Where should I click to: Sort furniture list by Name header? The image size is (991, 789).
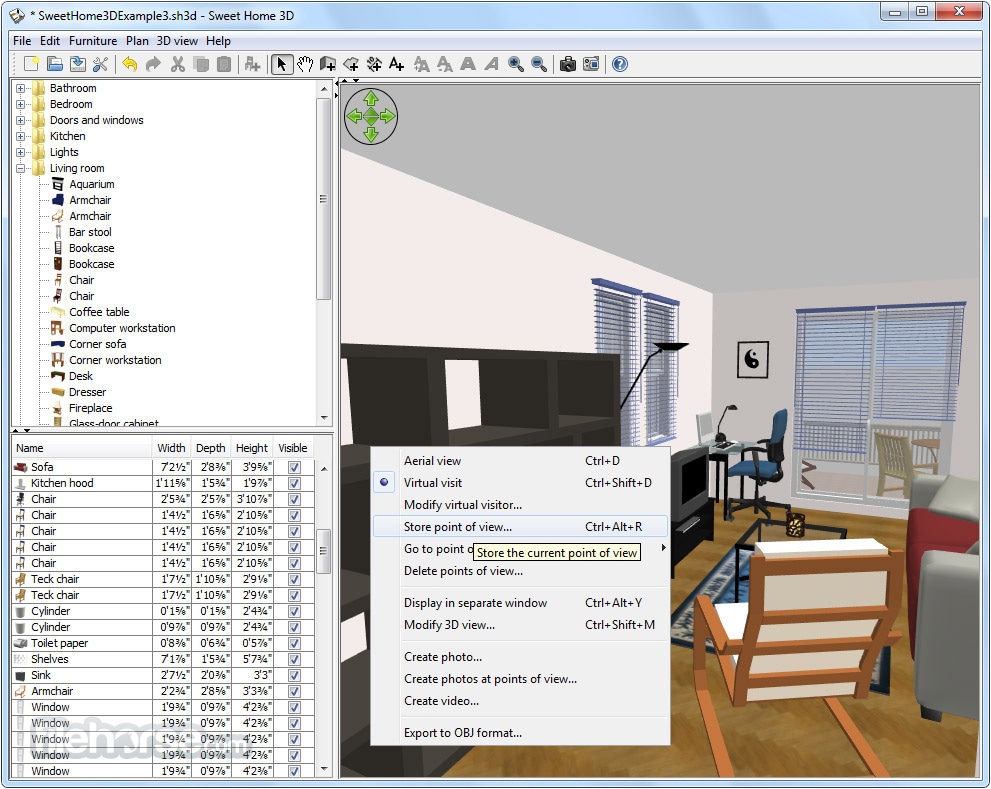point(82,448)
